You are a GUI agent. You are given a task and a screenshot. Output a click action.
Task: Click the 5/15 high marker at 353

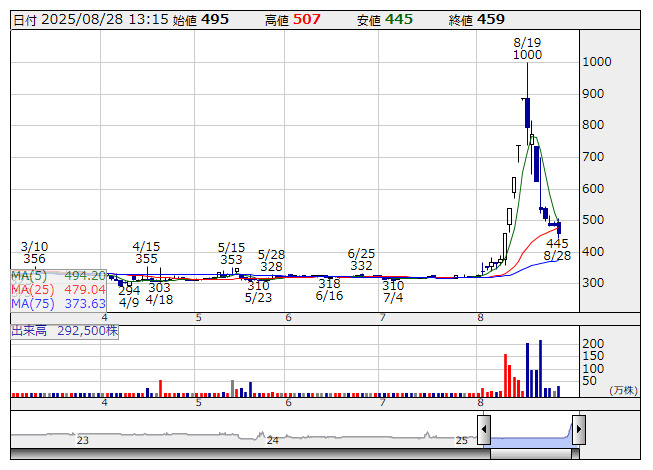coord(231,254)
